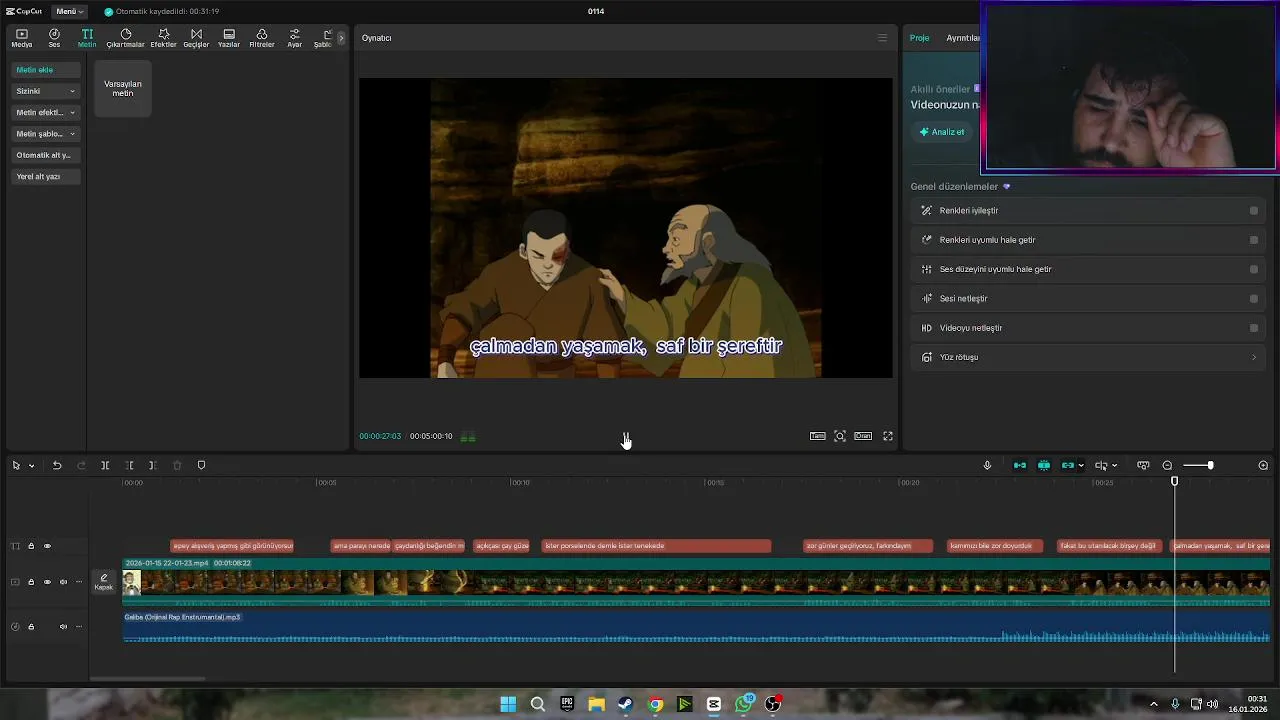Viewport: 1280px width, 720px height.
Task: Enter fullscreen preview mode
Action: click(888, 436)
